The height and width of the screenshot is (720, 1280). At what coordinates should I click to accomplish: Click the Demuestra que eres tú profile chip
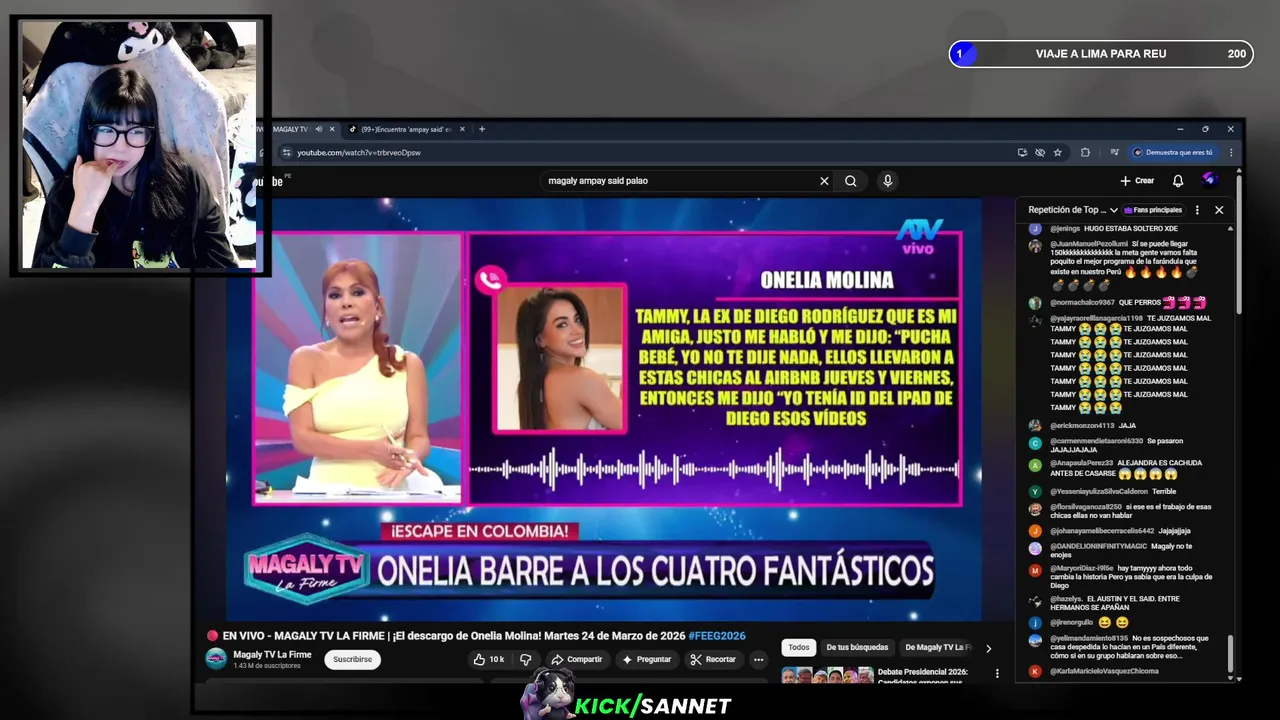coord(1172,153)
